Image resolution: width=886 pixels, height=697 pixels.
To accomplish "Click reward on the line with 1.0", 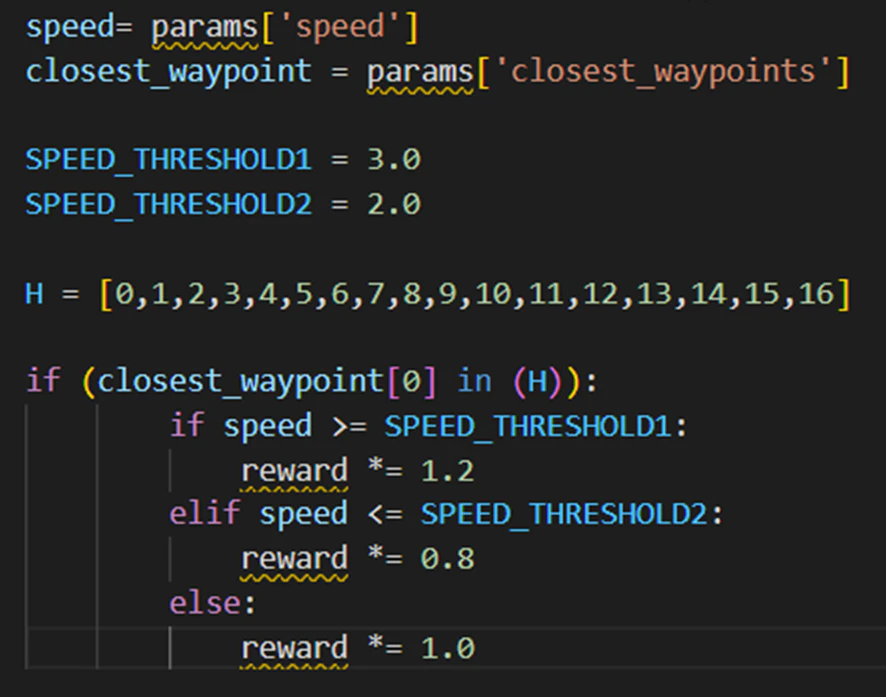I will point(294,648).
